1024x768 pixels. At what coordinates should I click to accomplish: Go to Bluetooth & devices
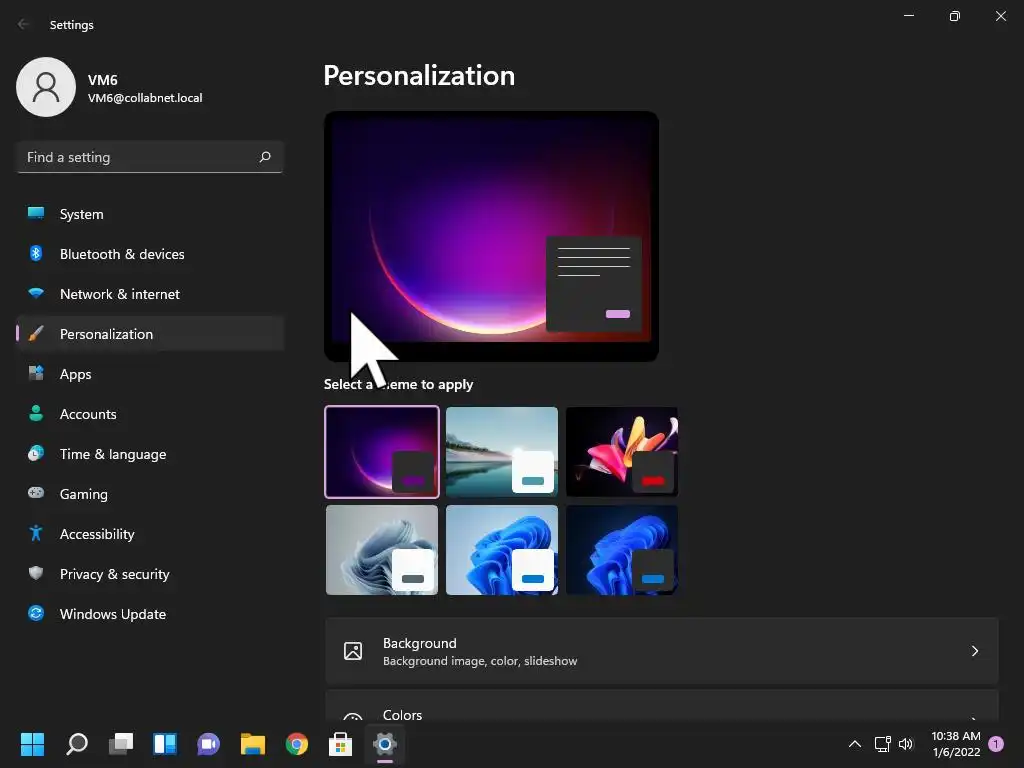[150, 253]
